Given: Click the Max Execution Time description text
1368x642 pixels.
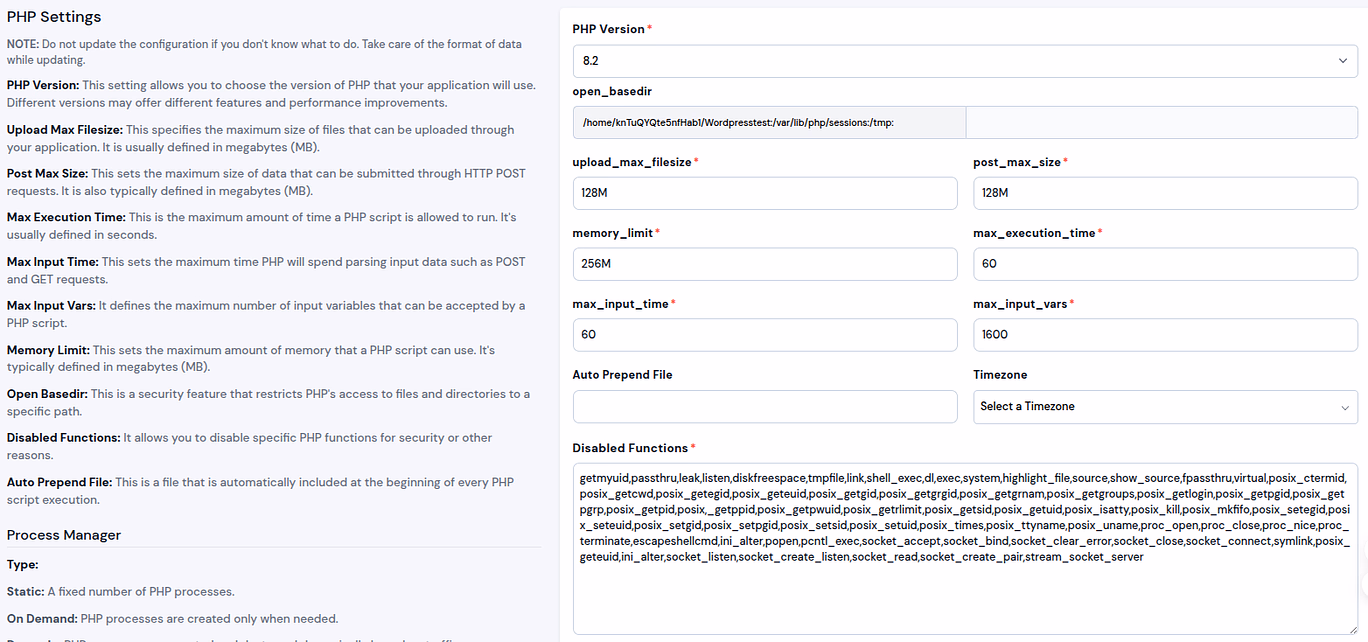Looking at the screenshot, I should [x=262, y=226].
